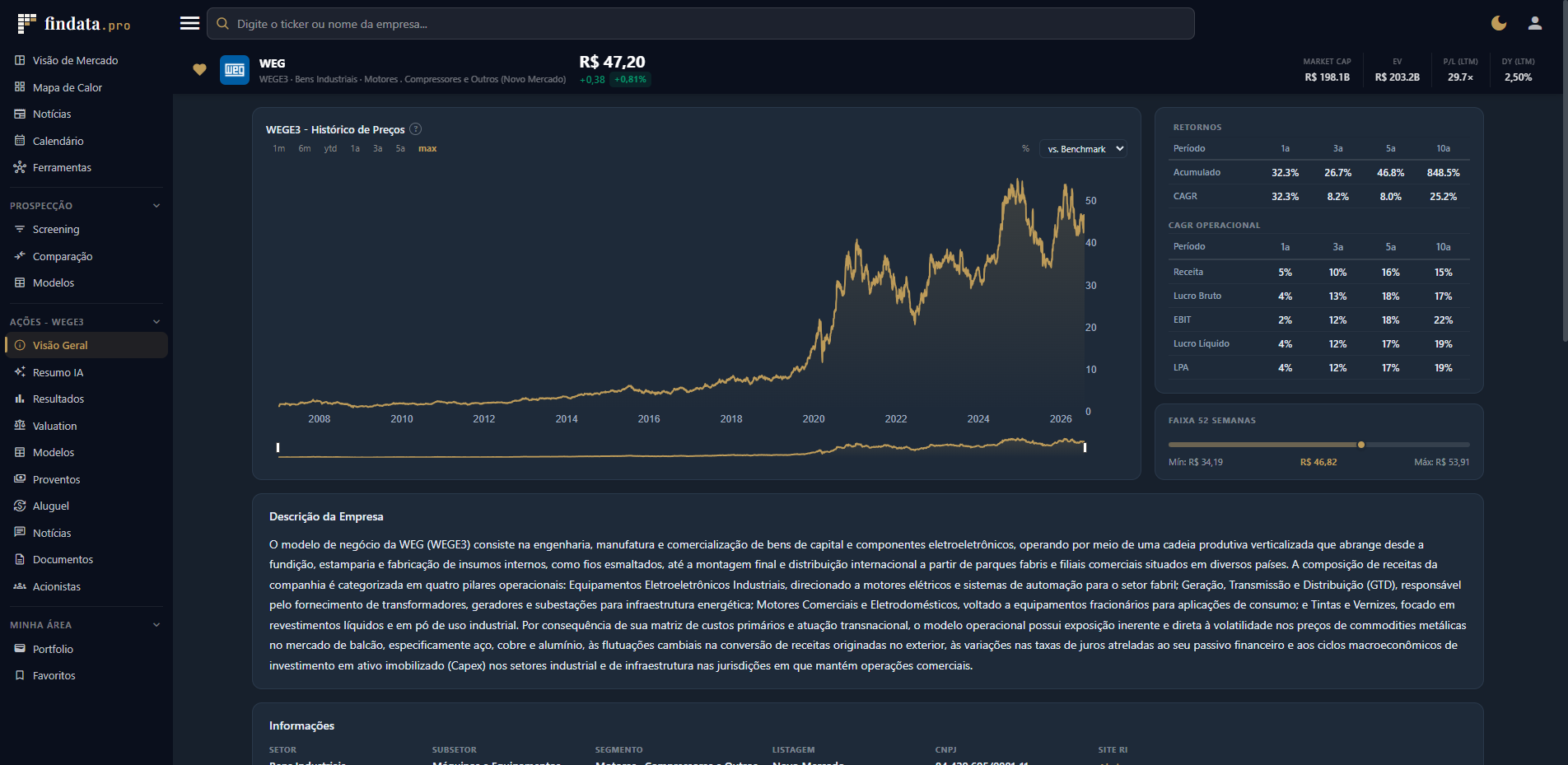
Task: Click Market Cap R$ 198.1B value
Action: pos(1327,77)
